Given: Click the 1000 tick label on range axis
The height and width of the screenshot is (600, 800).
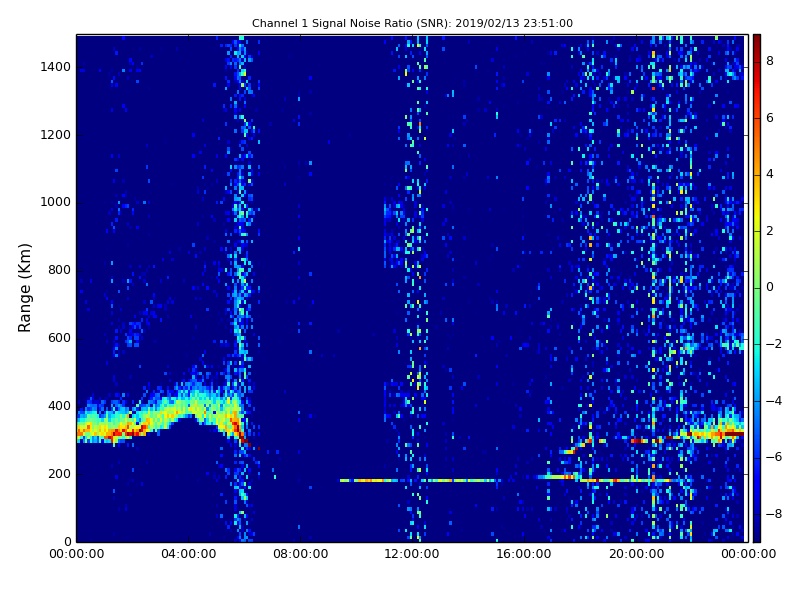Looking at the screenshot, I should point(56,202).
